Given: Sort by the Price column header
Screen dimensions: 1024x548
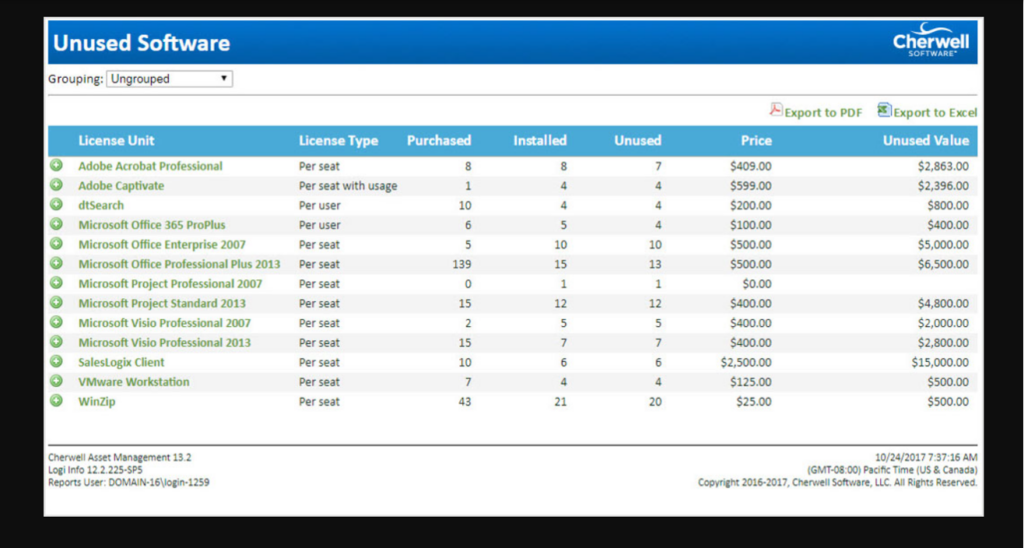Looking at the screenshot, I should tap(756, 140).
